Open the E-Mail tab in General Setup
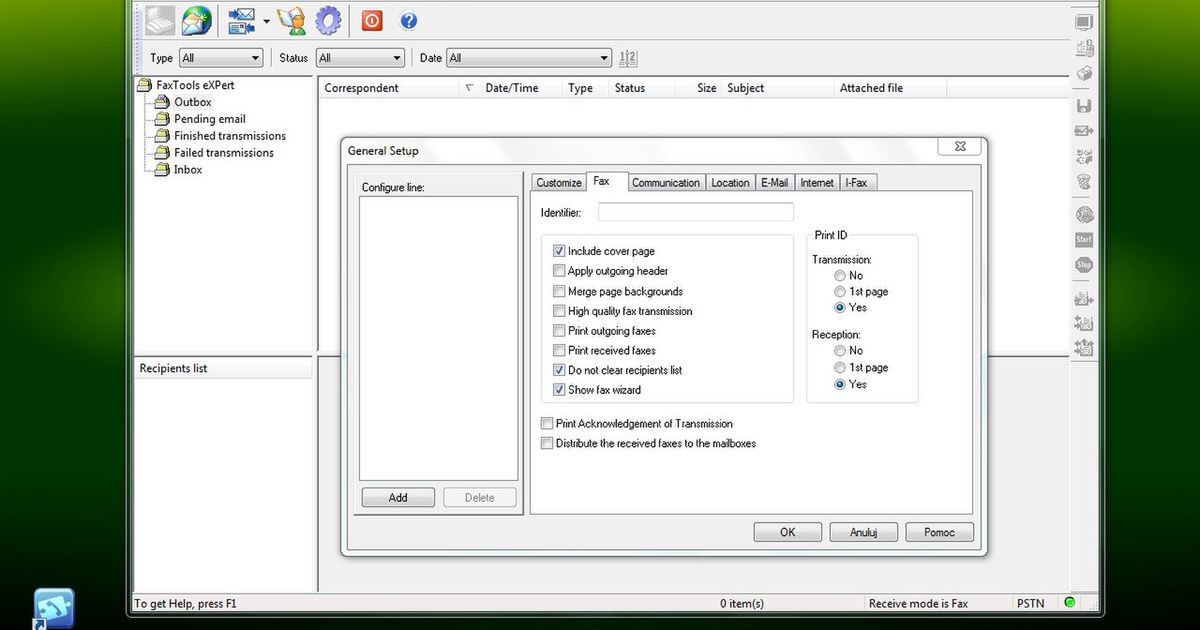This screenshot has width=1200, height=630. tap(774, 182)
